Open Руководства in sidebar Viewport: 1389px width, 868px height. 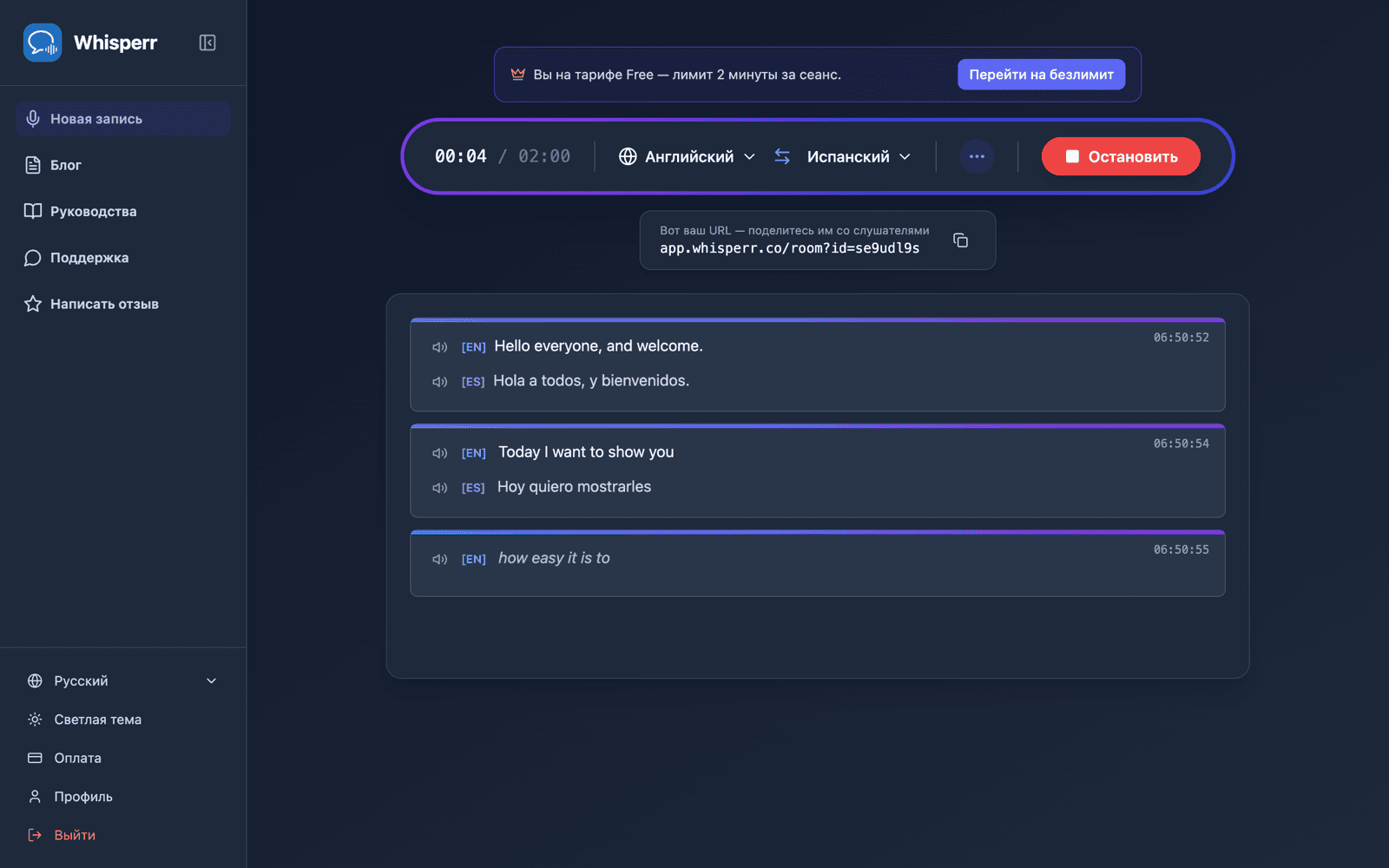click(x=122, y=211)
